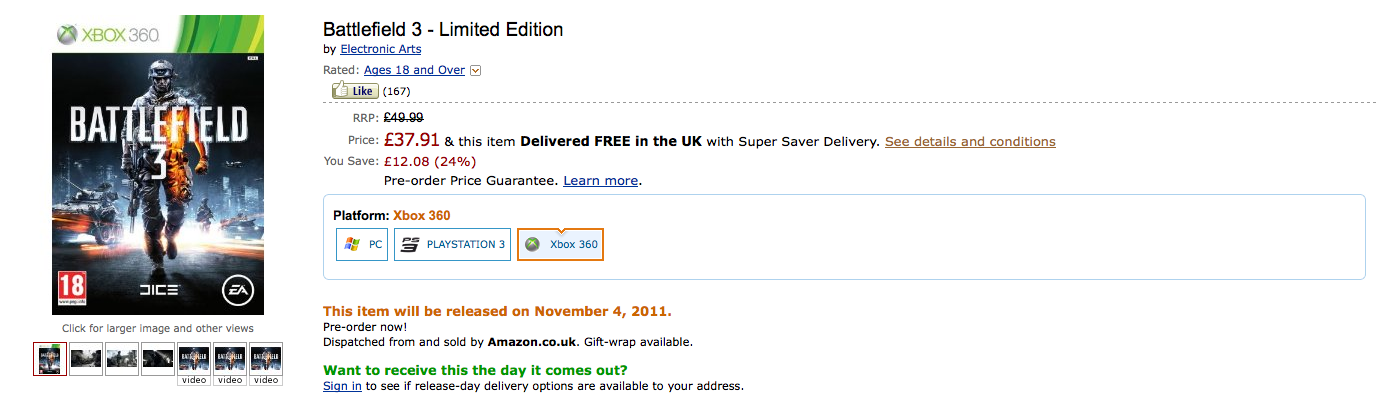View the second screenshot thumbnail
This screenshot has height=419, width=1376.
pyautogui.click(x=86, y=359)
